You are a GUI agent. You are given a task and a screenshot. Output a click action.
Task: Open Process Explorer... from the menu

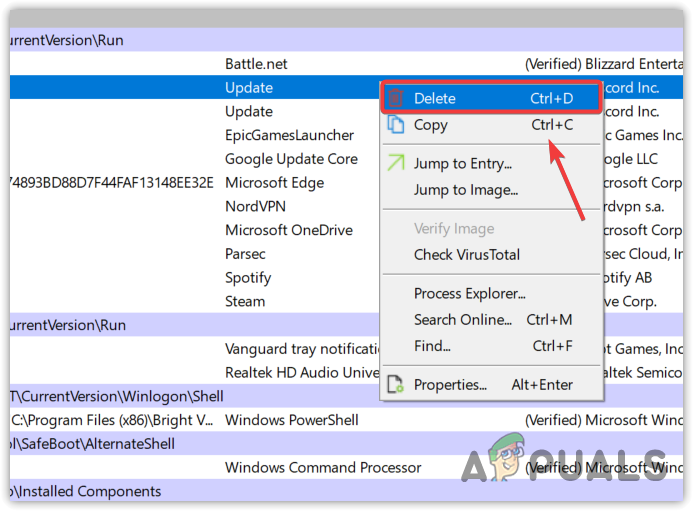coord(491,294)
